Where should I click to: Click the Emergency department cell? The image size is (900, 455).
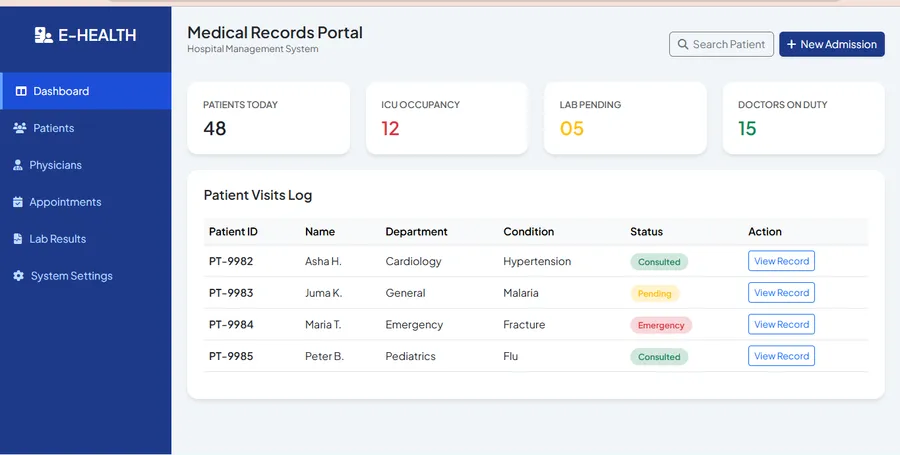[x=414, y=324]
